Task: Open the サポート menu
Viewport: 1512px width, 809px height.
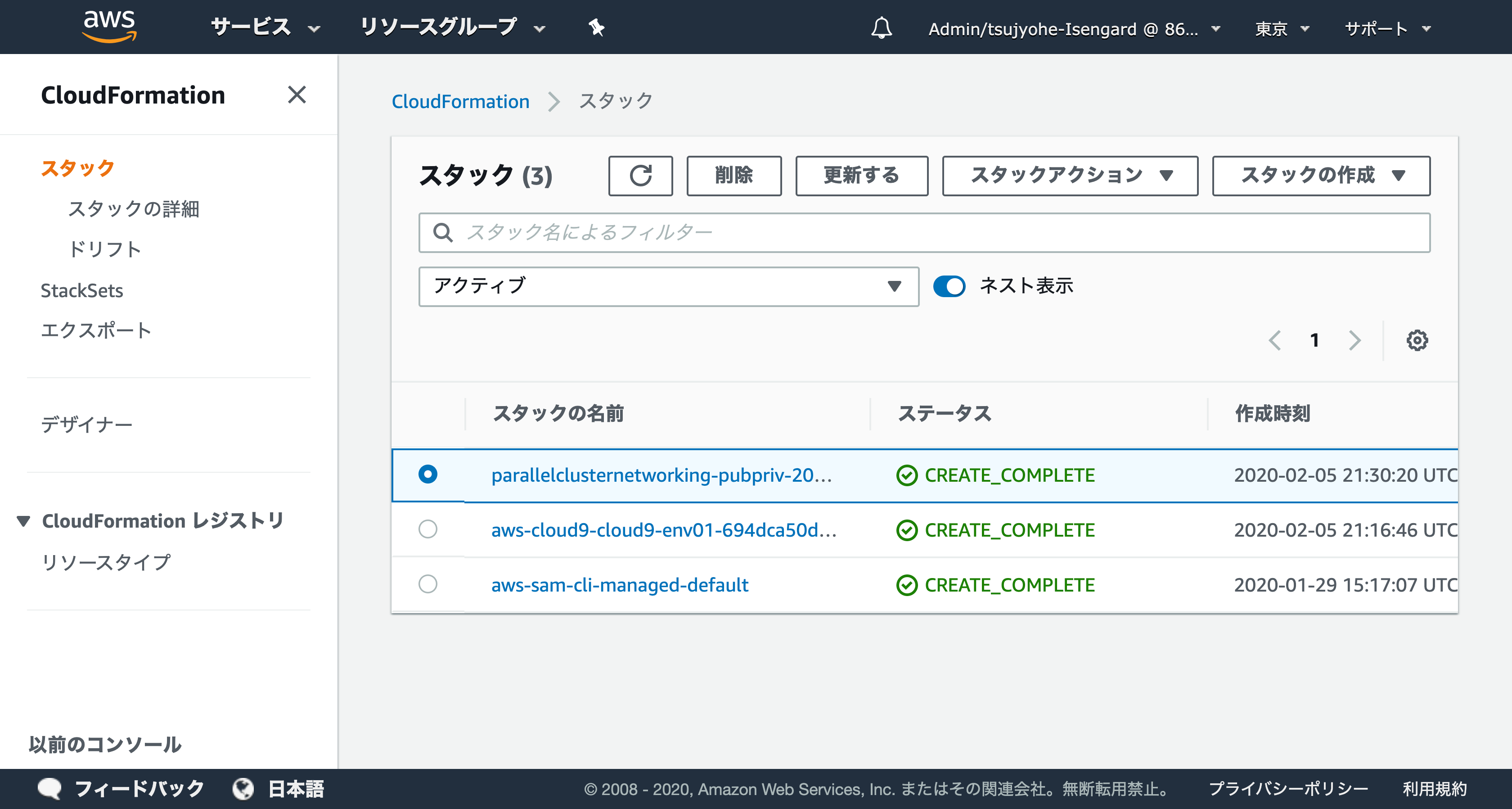Action: click(1387, 28)
